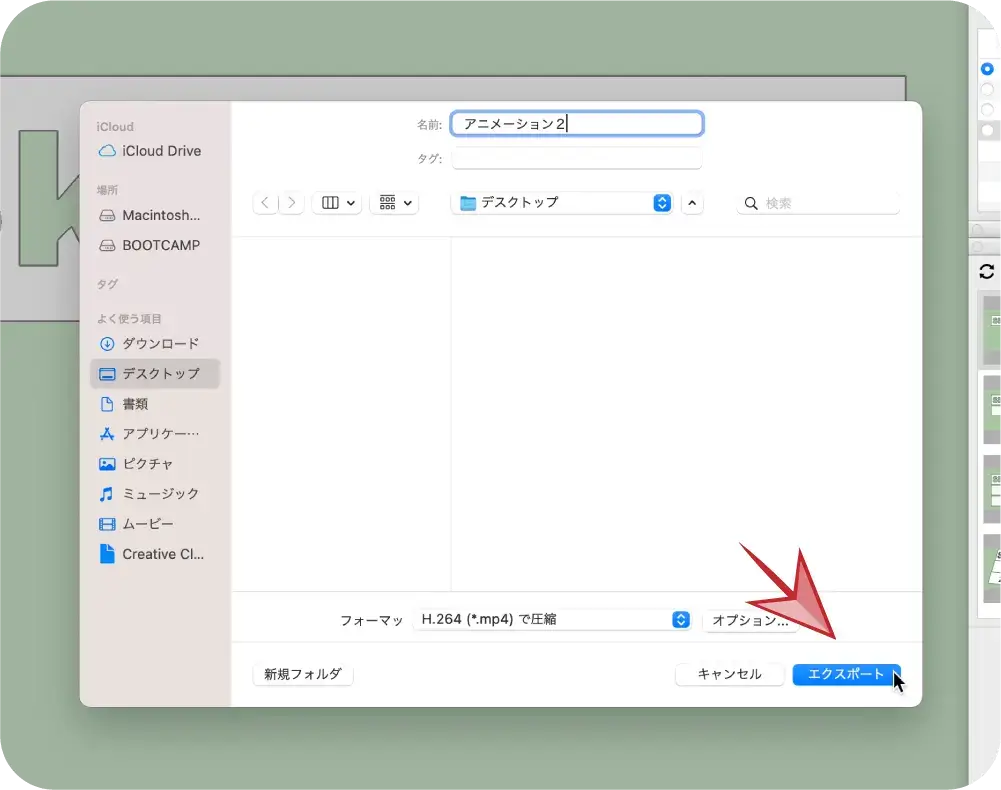Select the BOOTCAMP volume
Screen dimensions: 1001x790
click(160, 245)
